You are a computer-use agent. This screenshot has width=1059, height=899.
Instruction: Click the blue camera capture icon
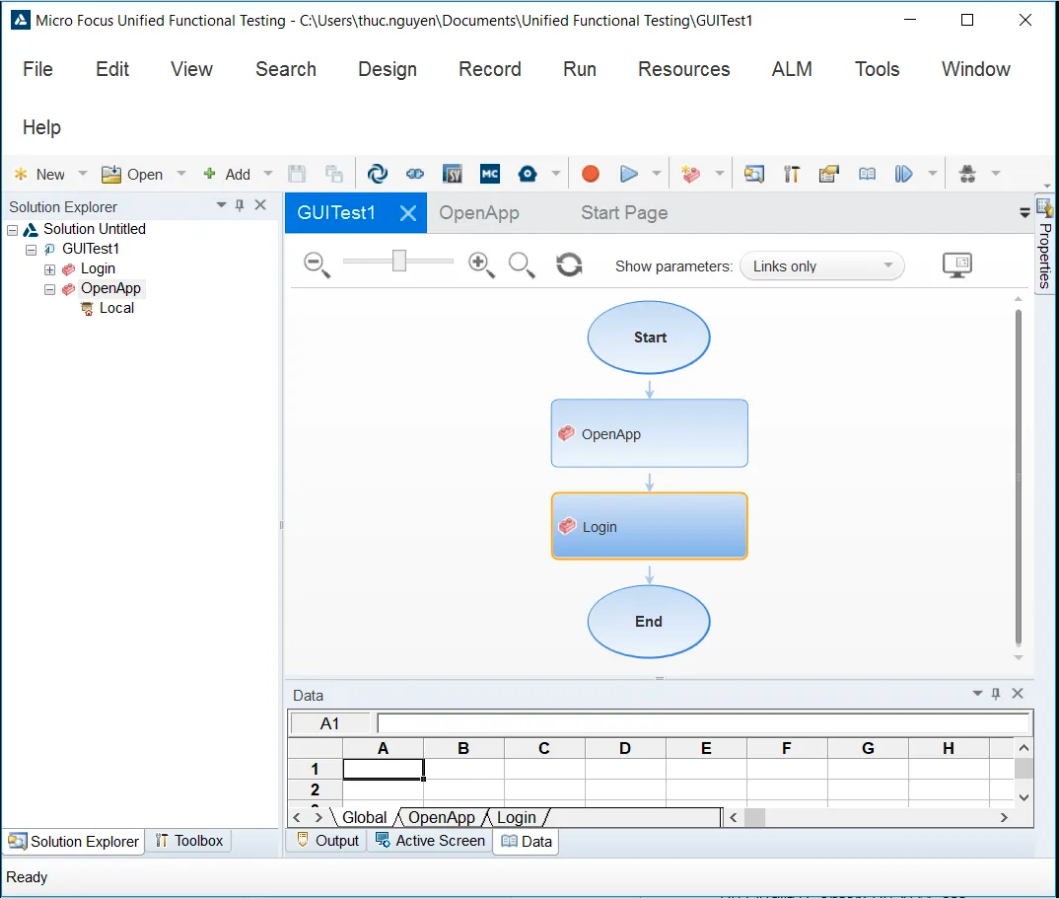coord(527,174)
